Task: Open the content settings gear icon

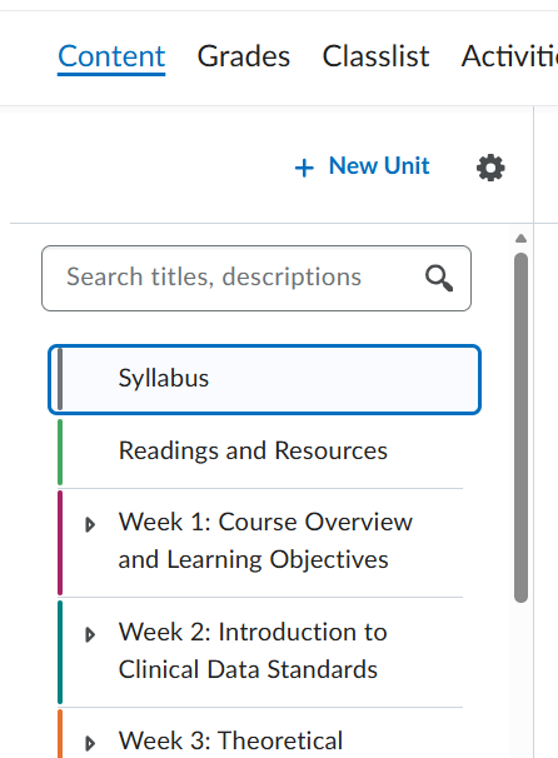Action: (491, 168)
